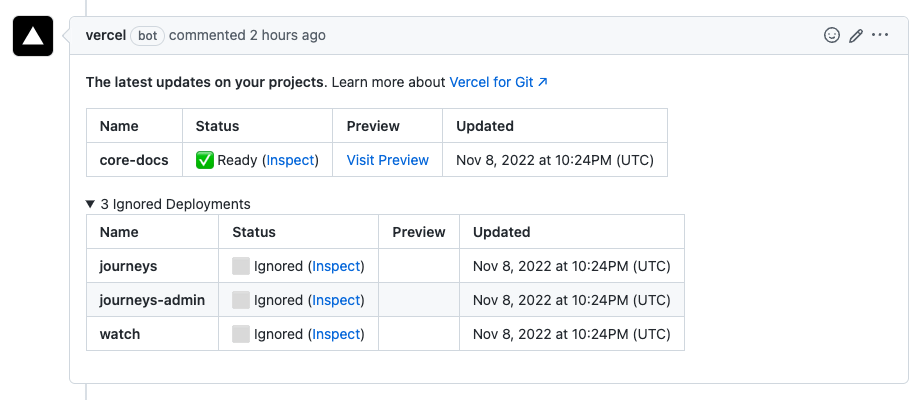Inspect the journeys-admin deployment
Viewport: 923px width, 400px height.
[x=336, y=300]
